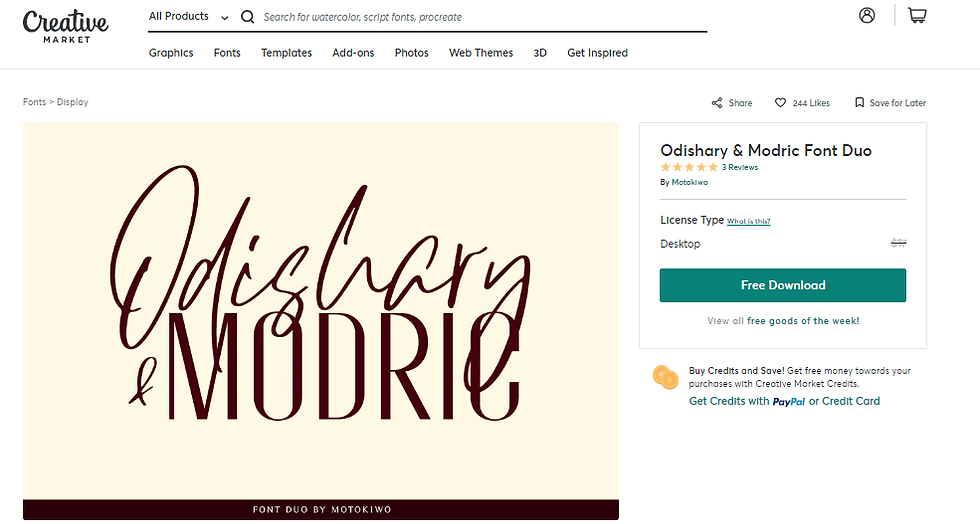Click the Share icon
Image resolution: width=980 pixels, height=524 pixels.
[717, 103]
